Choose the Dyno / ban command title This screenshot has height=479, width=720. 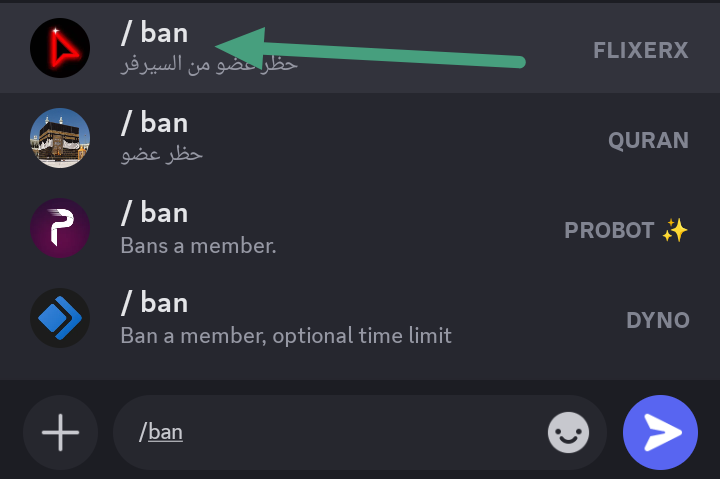pos(154,303)
